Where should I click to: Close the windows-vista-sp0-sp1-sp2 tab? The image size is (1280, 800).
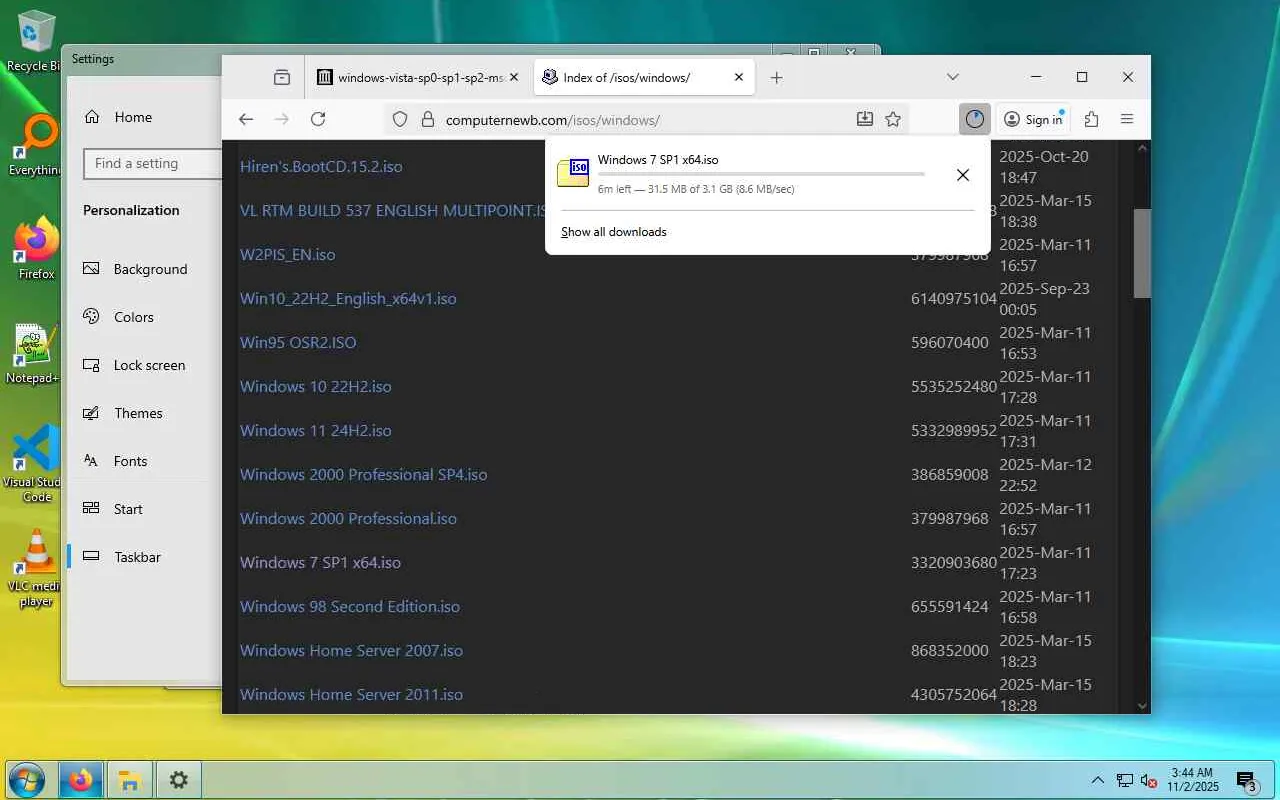514,77
